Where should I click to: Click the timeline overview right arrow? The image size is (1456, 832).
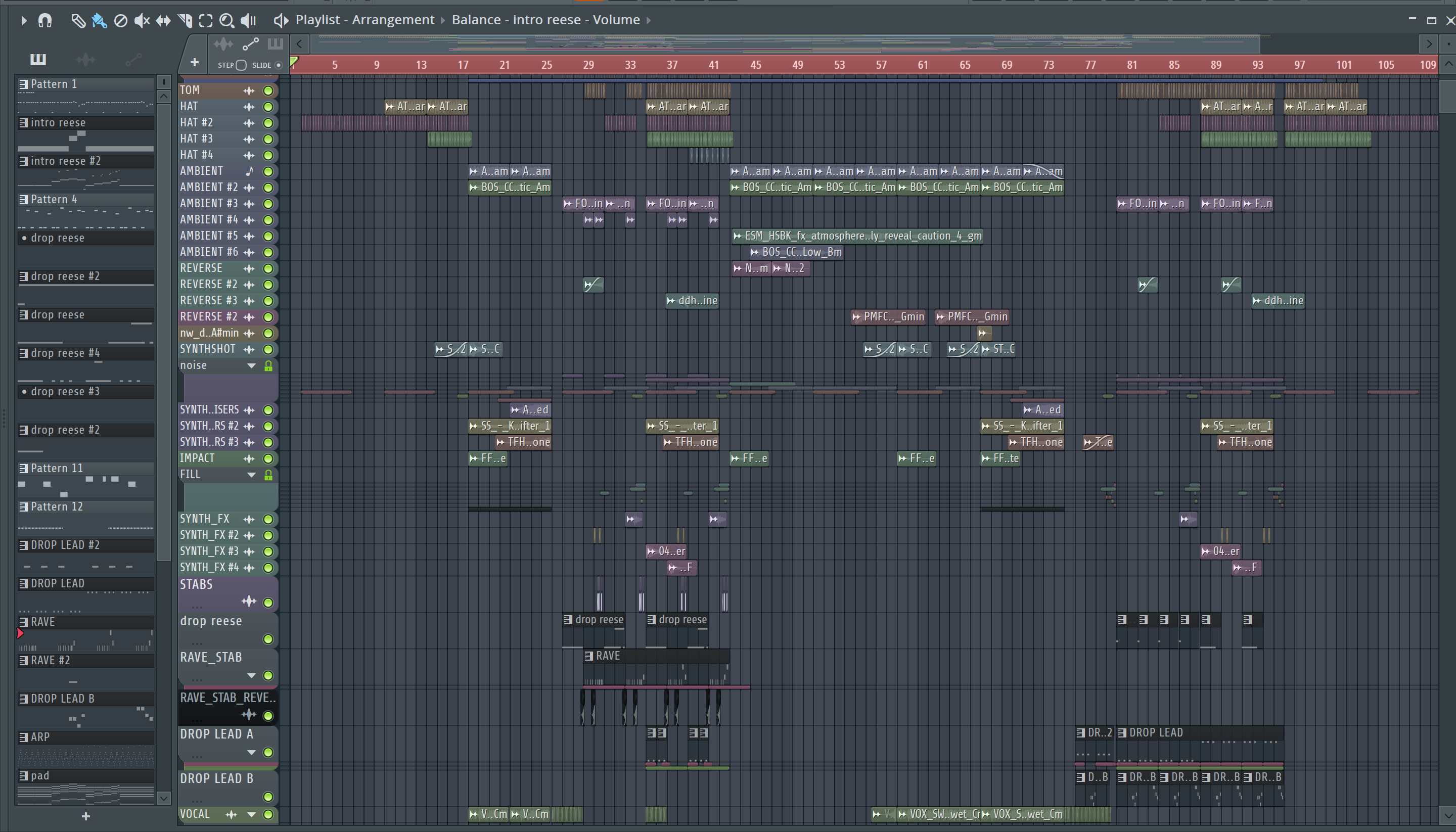click(1429, 43)
